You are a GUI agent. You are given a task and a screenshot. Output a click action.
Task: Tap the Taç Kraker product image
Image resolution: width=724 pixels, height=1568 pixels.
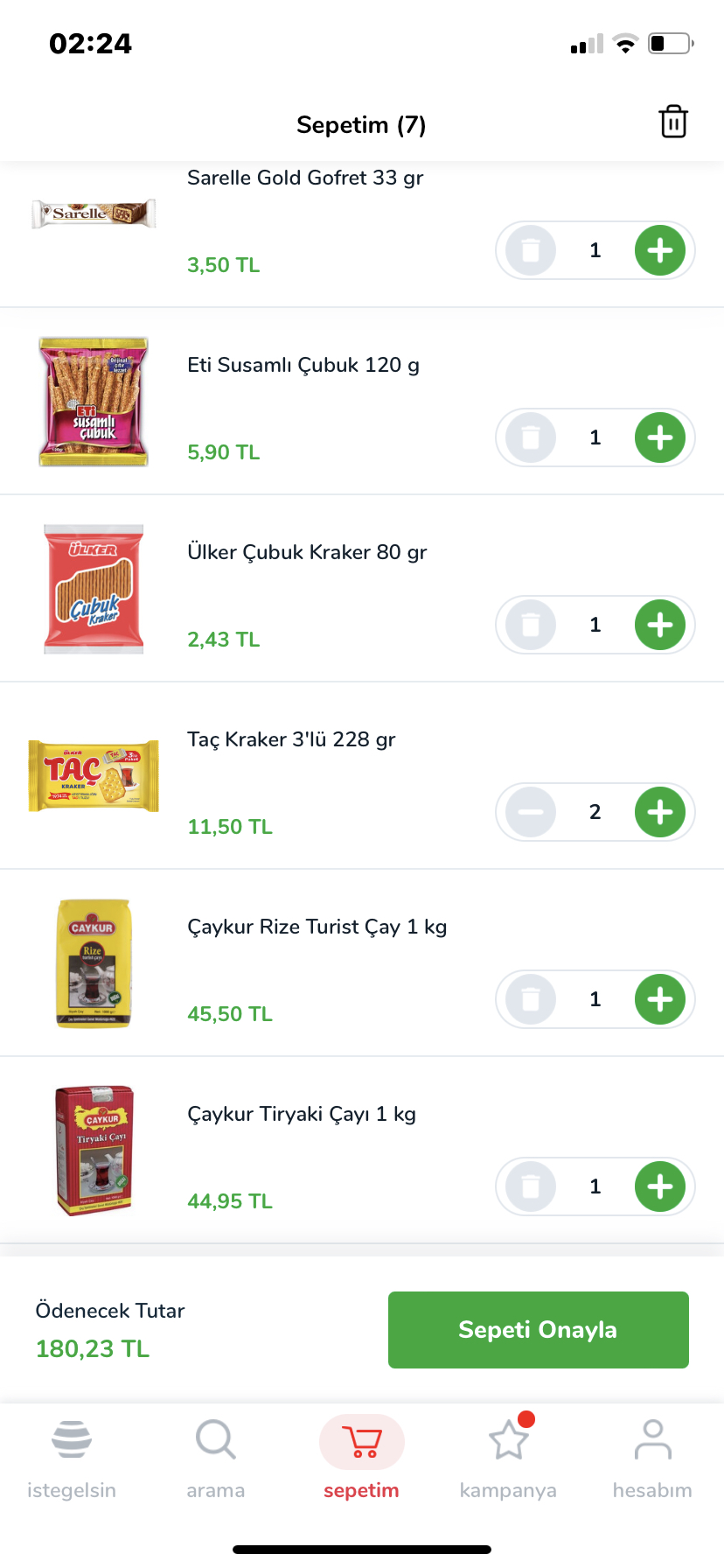tap(94, 776)
